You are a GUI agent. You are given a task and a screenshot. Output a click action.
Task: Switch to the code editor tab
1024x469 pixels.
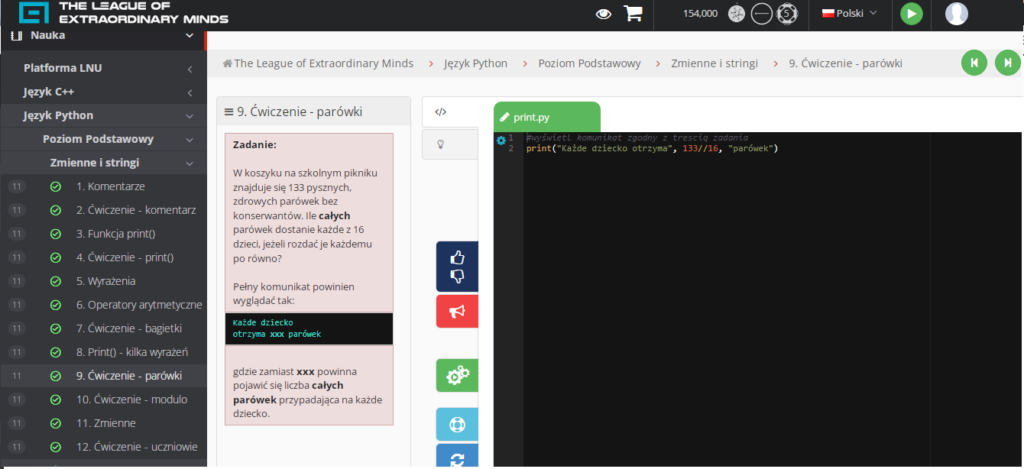441,112
